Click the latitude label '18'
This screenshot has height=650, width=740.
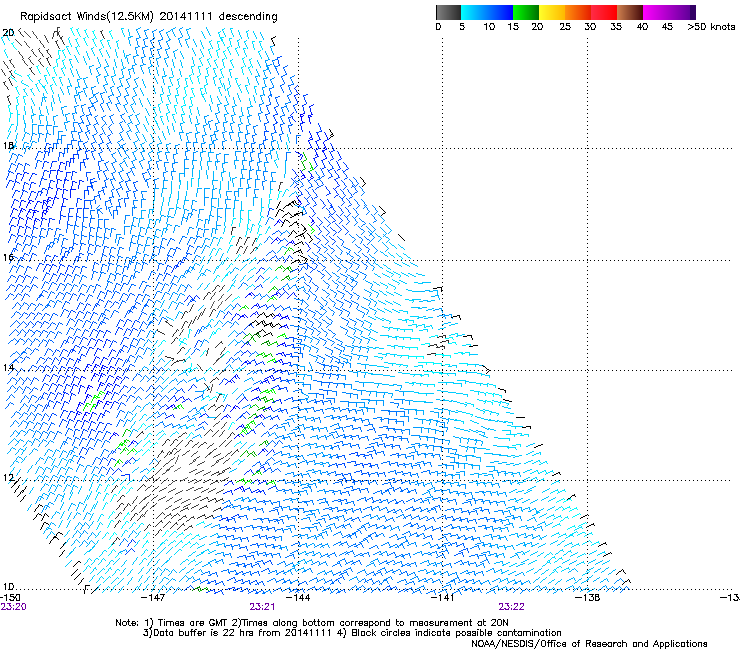coord(8,145)
